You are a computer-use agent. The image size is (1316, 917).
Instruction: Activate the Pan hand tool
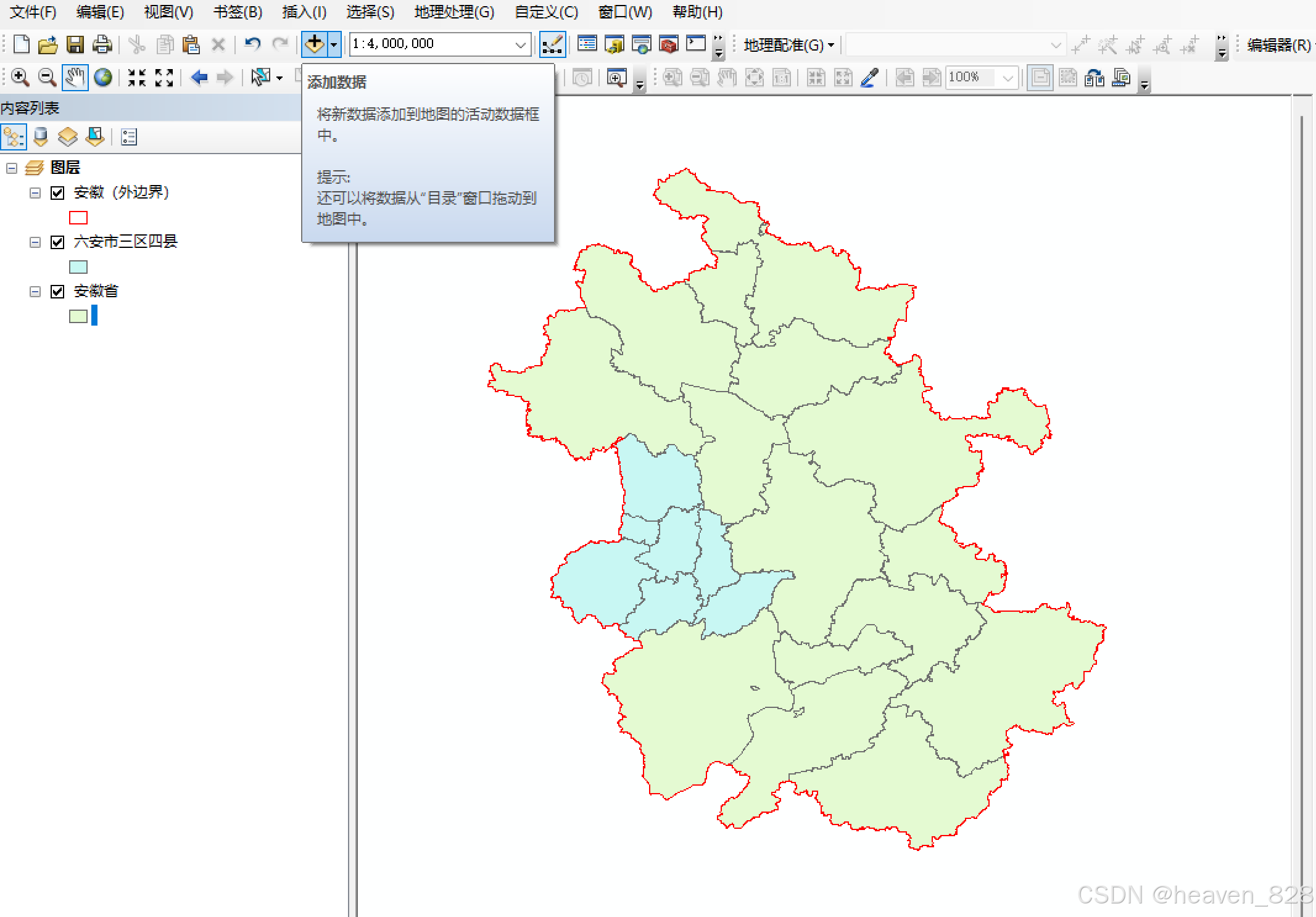(75, 77)
